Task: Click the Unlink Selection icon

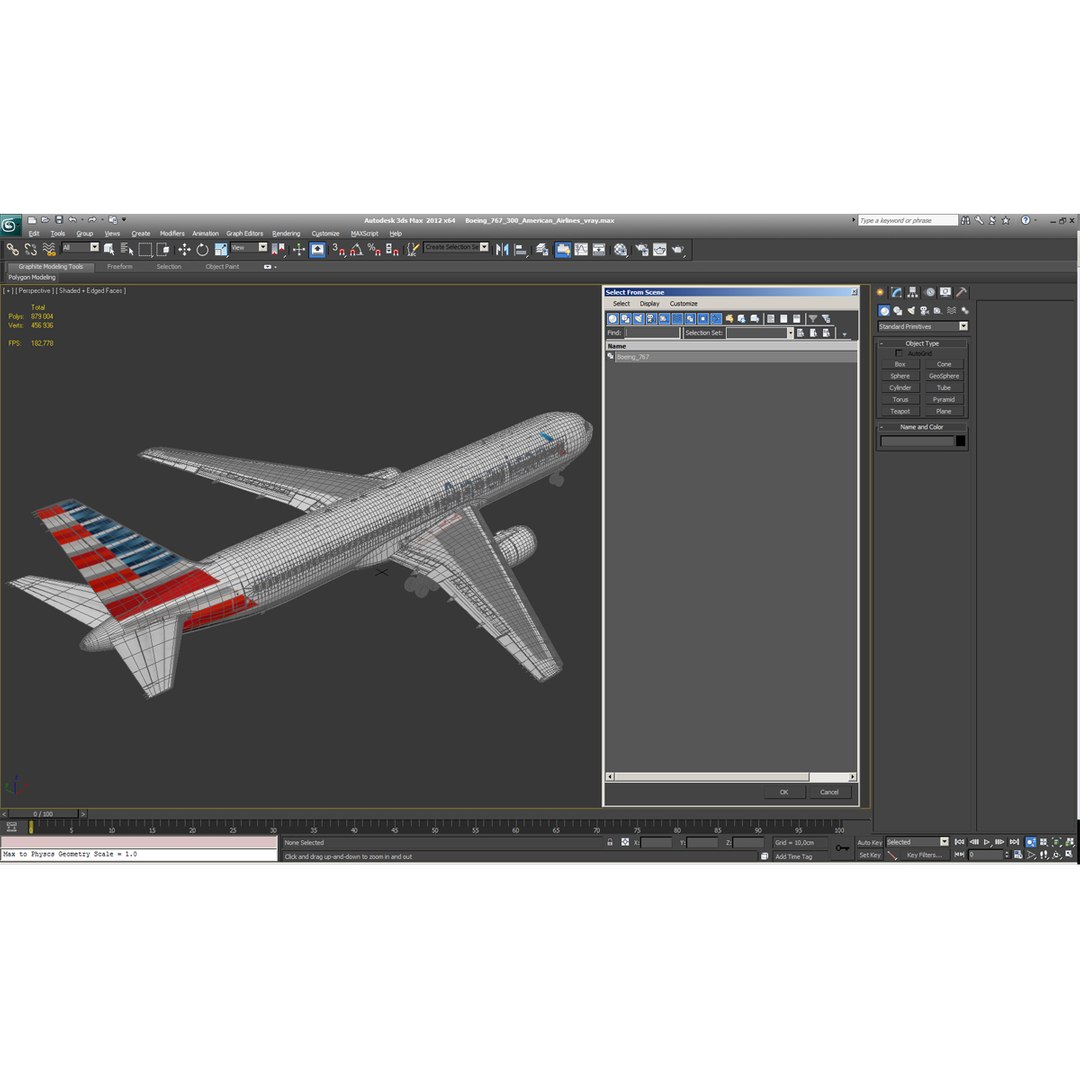Action: pyautogui.click(x=30, y=249)
